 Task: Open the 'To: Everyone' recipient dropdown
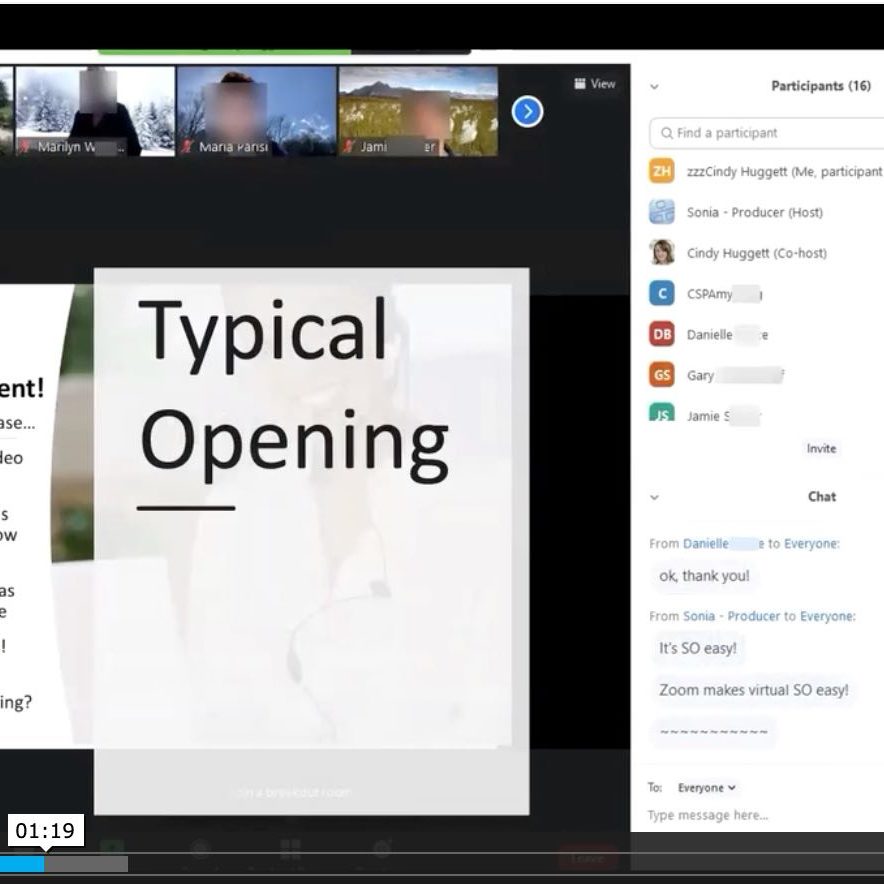point(706,788)
